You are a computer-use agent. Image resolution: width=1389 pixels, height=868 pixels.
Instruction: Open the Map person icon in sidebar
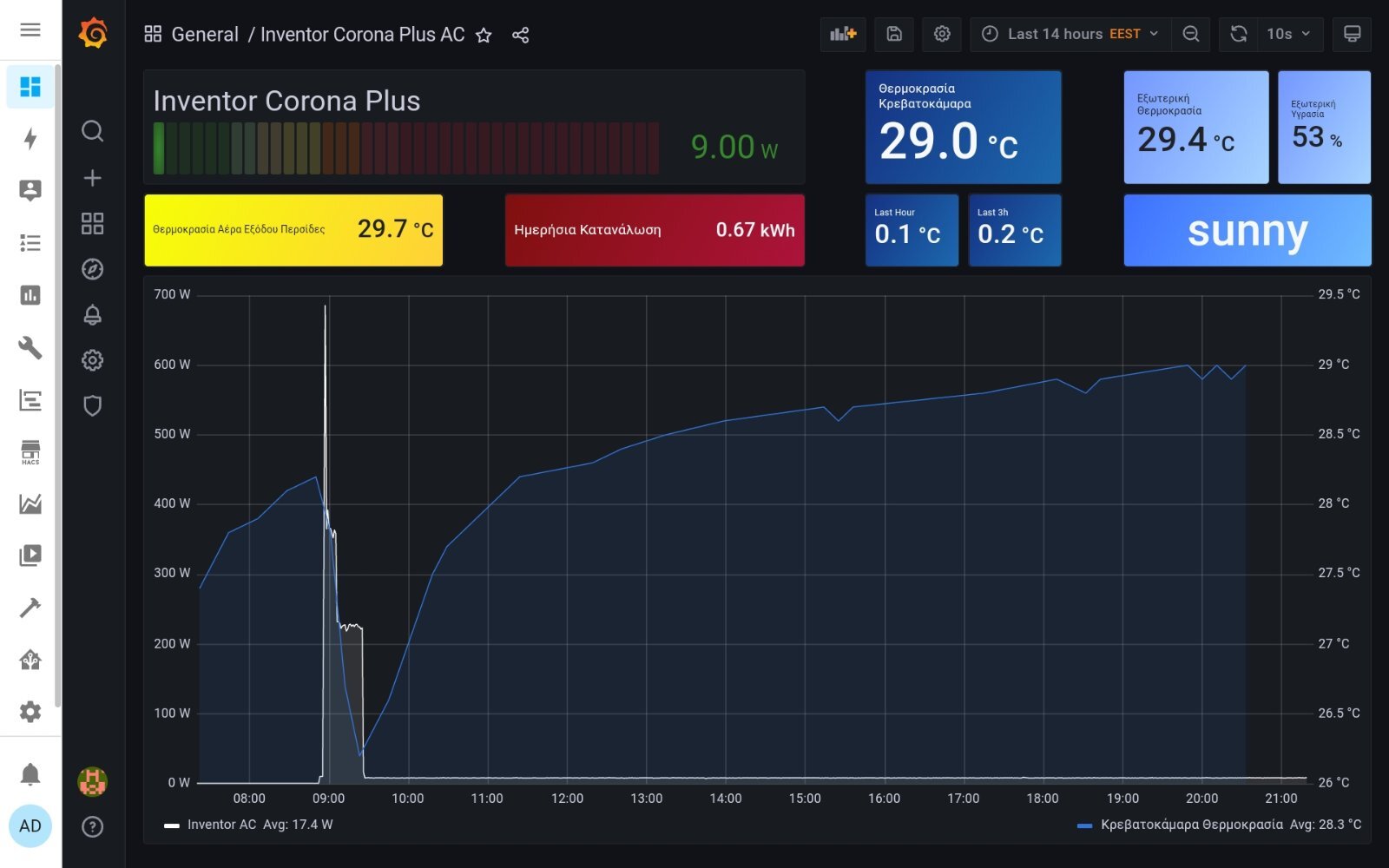tap(30, 191)
